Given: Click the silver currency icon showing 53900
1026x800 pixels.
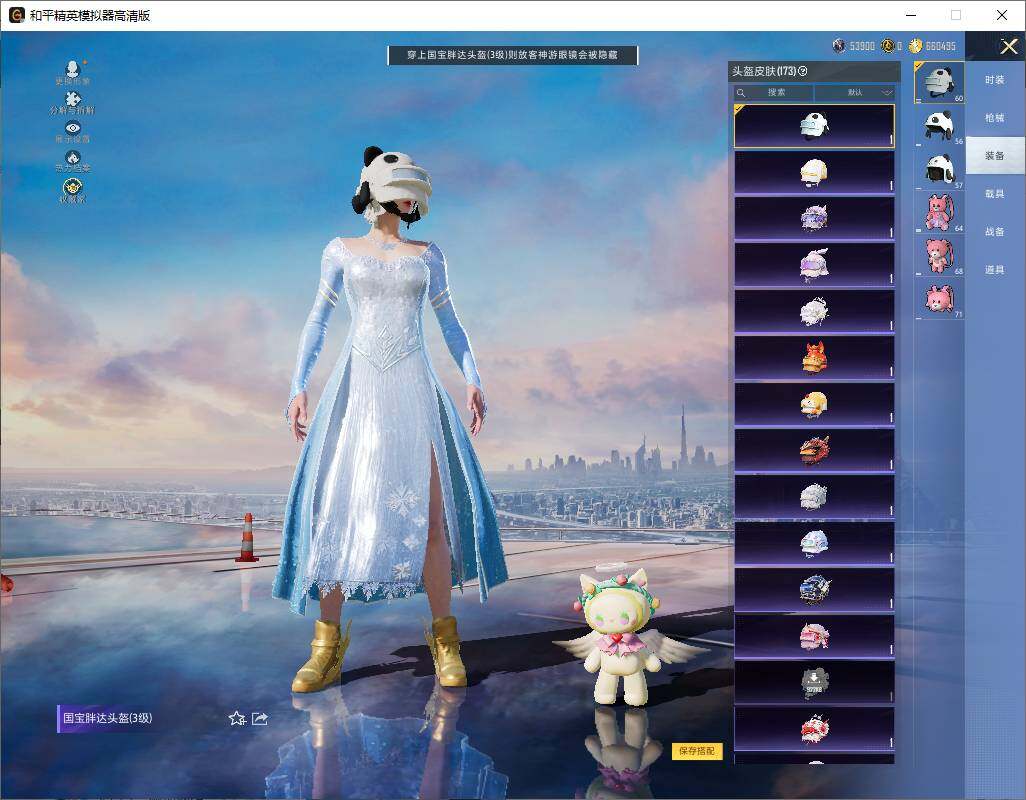Looking at the screenshot, I should (839, 46).
